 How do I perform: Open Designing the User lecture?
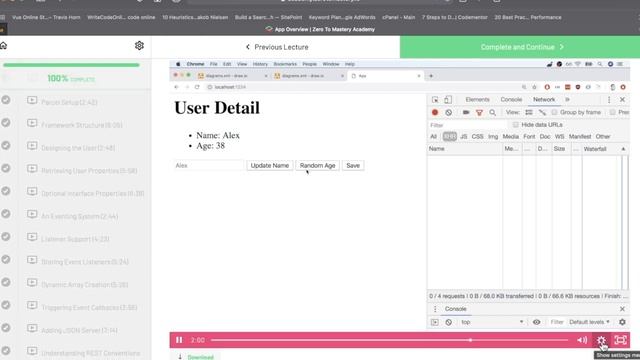(78, 148)
